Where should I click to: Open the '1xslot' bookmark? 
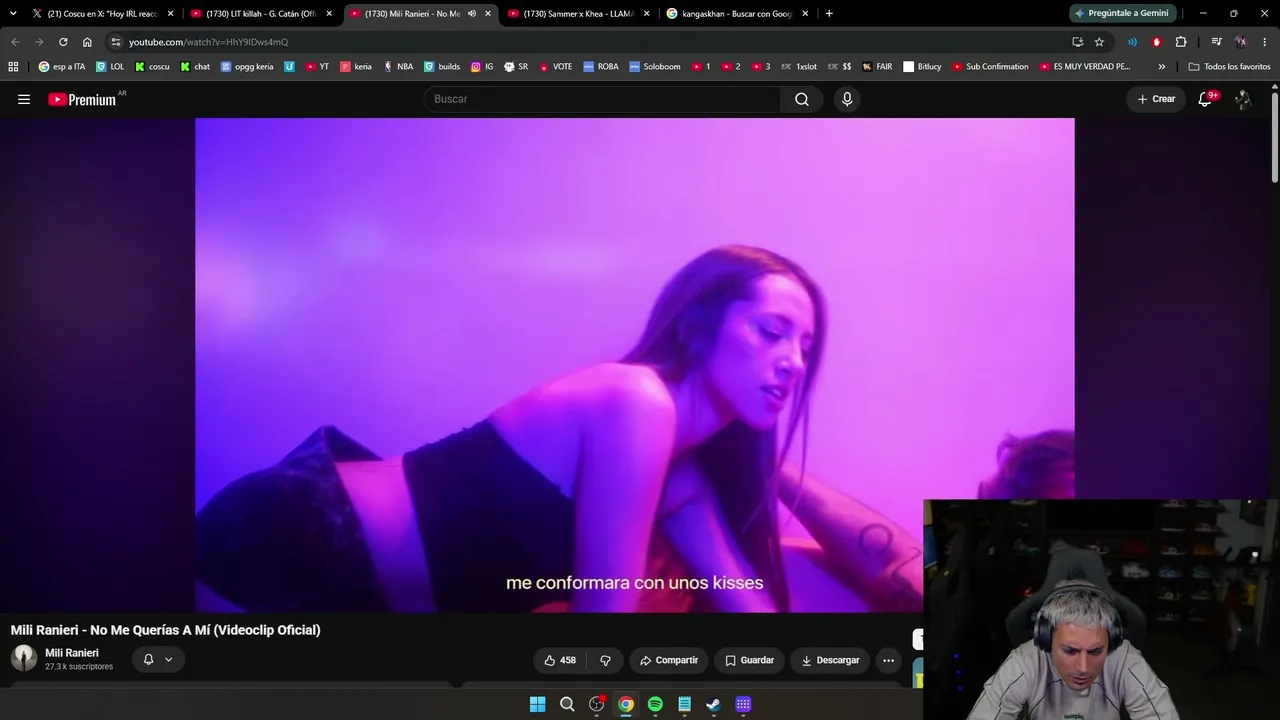798,67
